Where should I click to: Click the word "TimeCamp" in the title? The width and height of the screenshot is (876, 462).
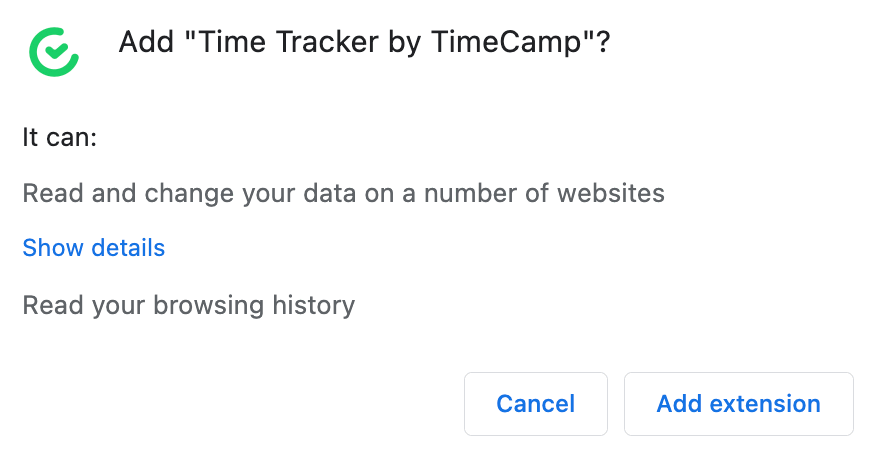tap(510, 43)
